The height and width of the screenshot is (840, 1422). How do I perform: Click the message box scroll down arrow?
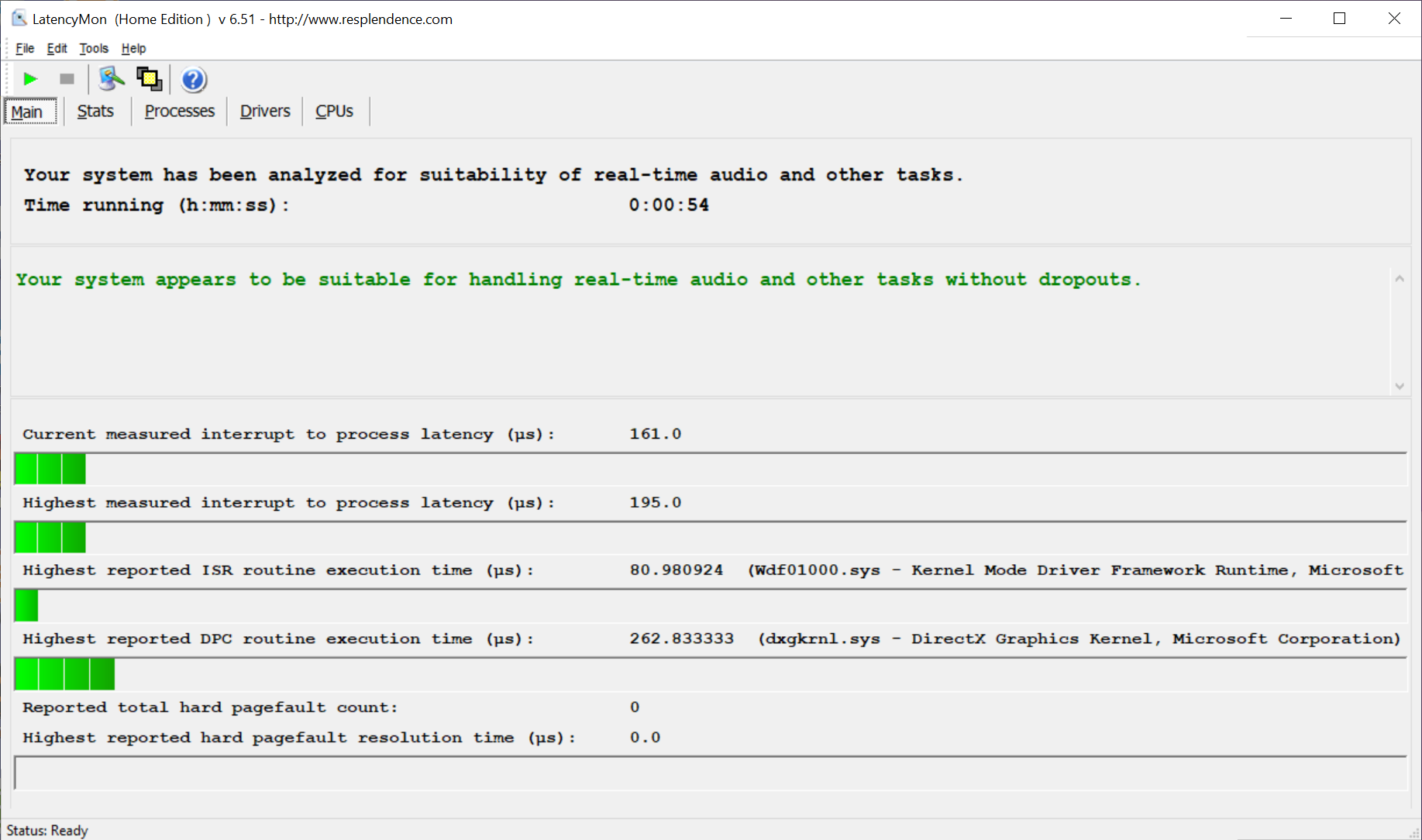(x=1400, y=386)
